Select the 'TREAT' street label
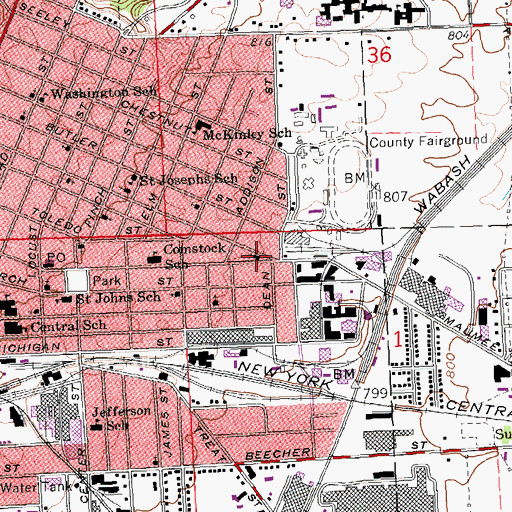The height and width of the screenshot is (512, 512). (210, 443)
